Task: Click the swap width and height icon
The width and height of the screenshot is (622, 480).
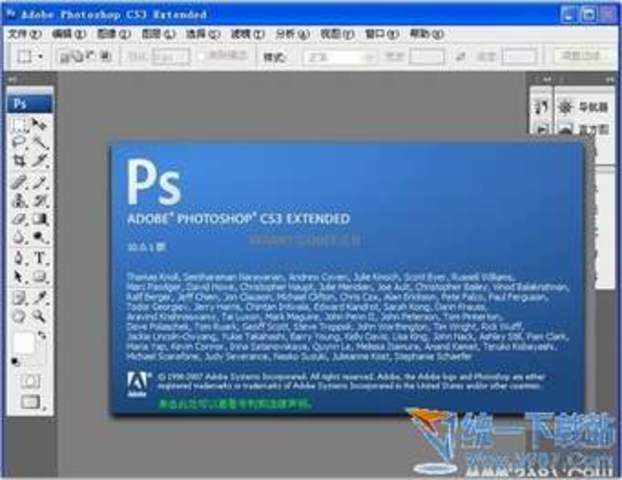Action: tap(460, 56)
